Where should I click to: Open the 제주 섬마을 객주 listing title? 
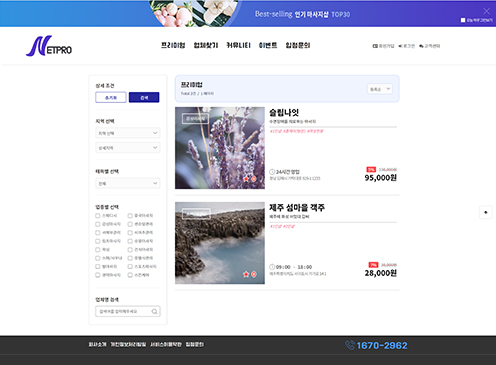pyautogui.click(x=297, y=208)
